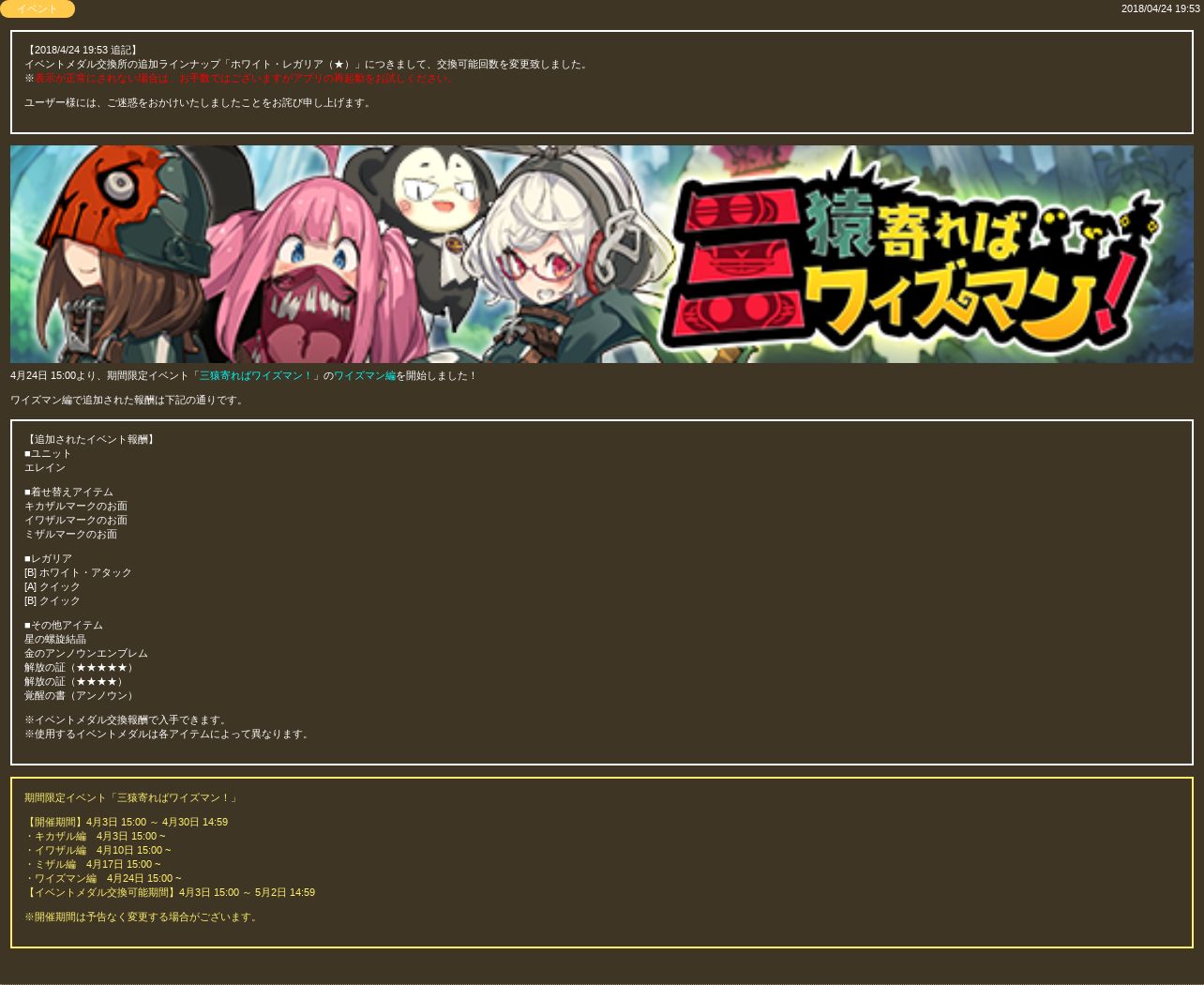
Task: Click the ■レガリア section label
Action: coord(48,559)
